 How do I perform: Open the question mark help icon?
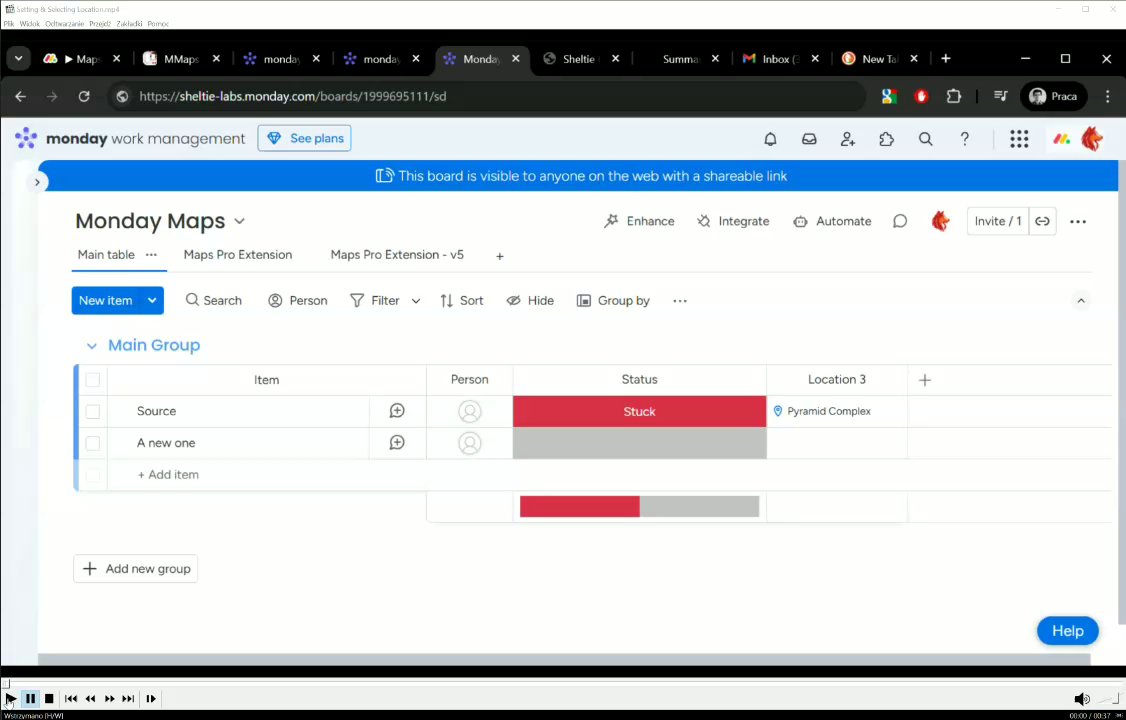tap(964, 139)
